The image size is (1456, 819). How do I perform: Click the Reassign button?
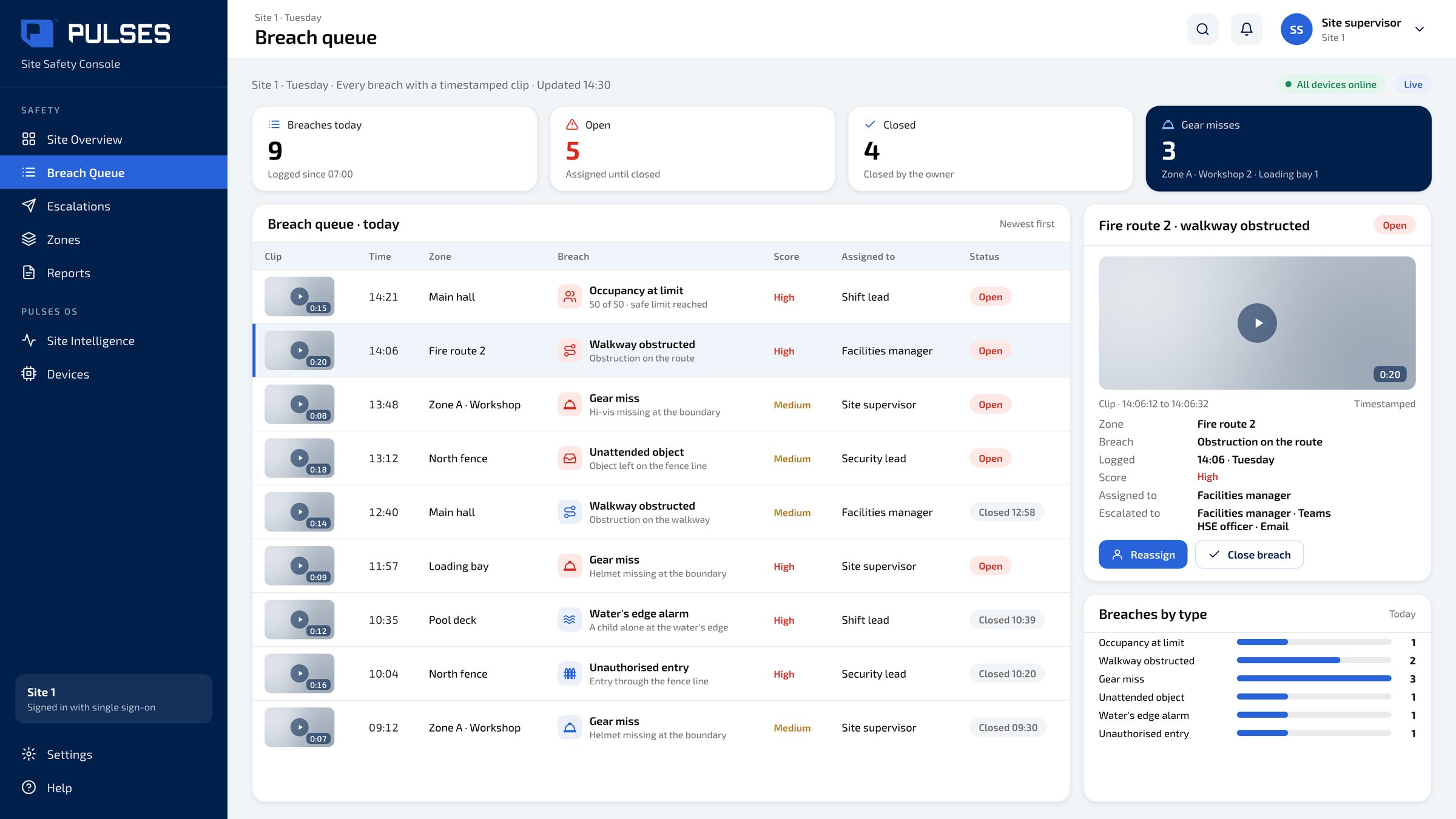coord(1143,554)
